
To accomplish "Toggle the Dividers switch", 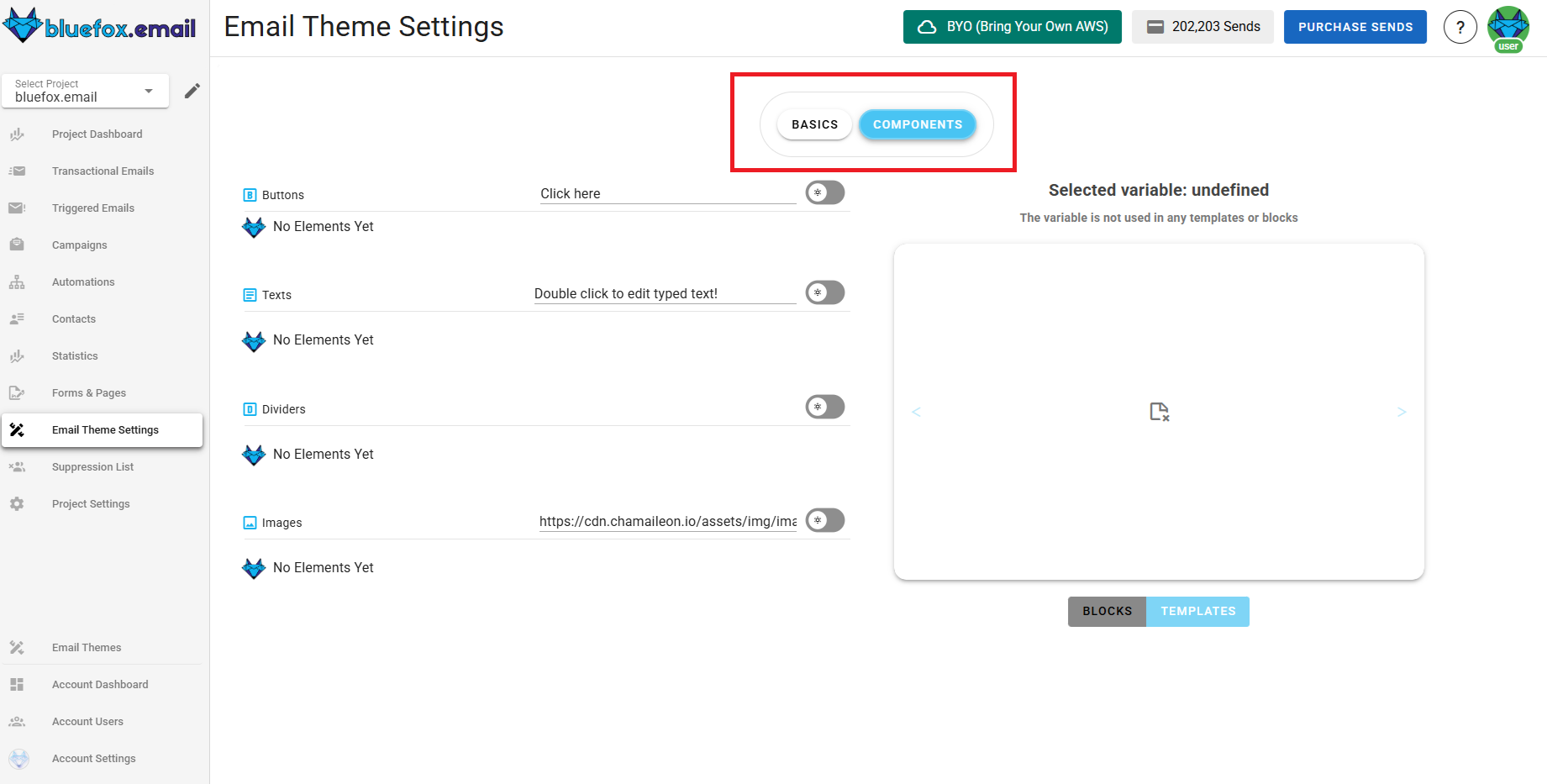I will (824, 407).
